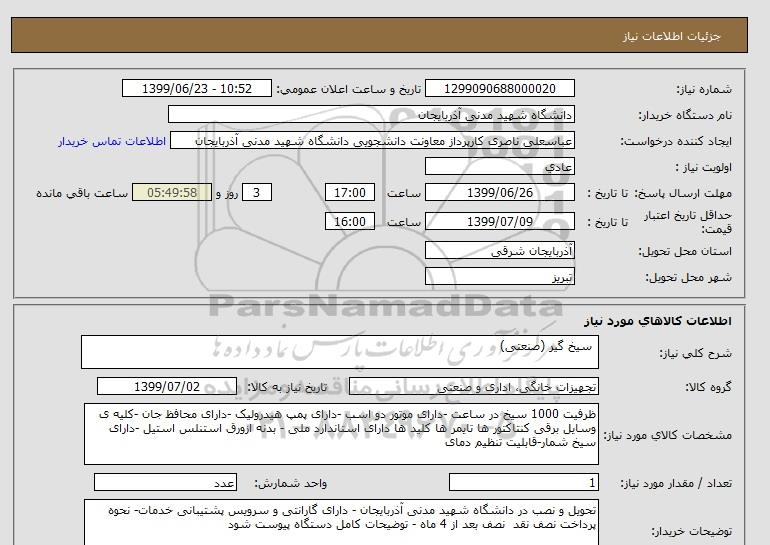The image size is (770, 545).
Task: Select the validity time field 16:00
Action: click(x=350, y=221)
